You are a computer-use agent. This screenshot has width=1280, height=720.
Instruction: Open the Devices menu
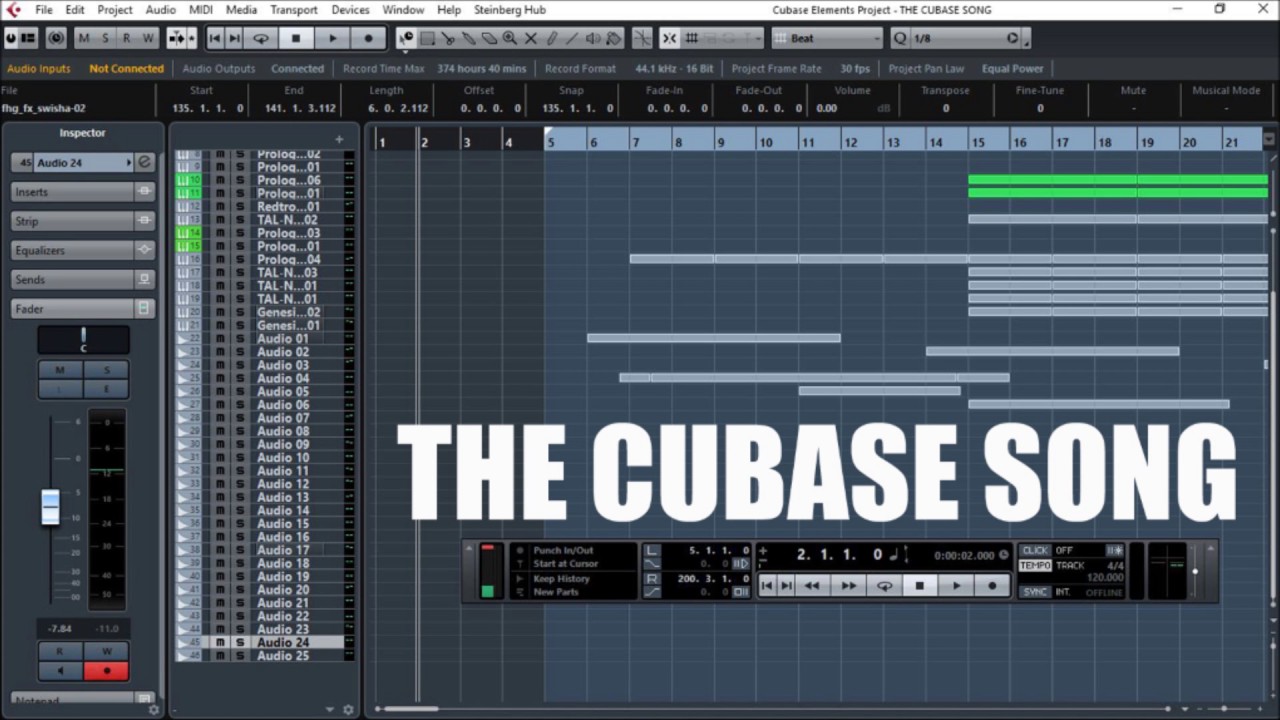click(350, 10)
